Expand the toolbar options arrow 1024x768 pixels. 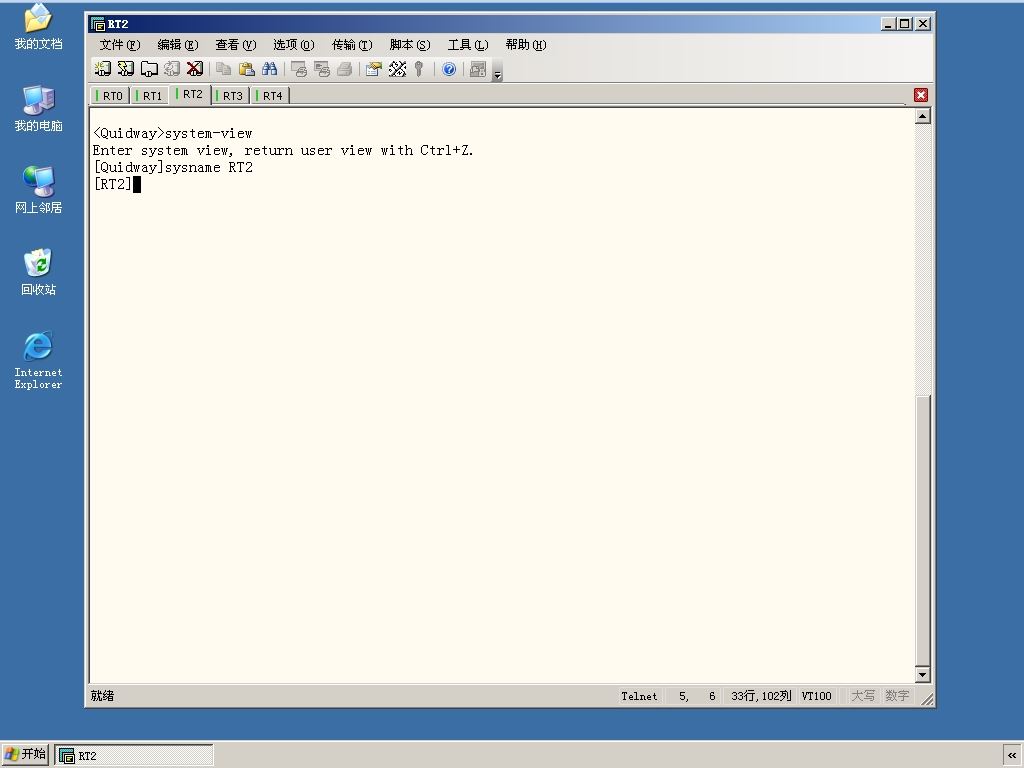click(498, 73)
